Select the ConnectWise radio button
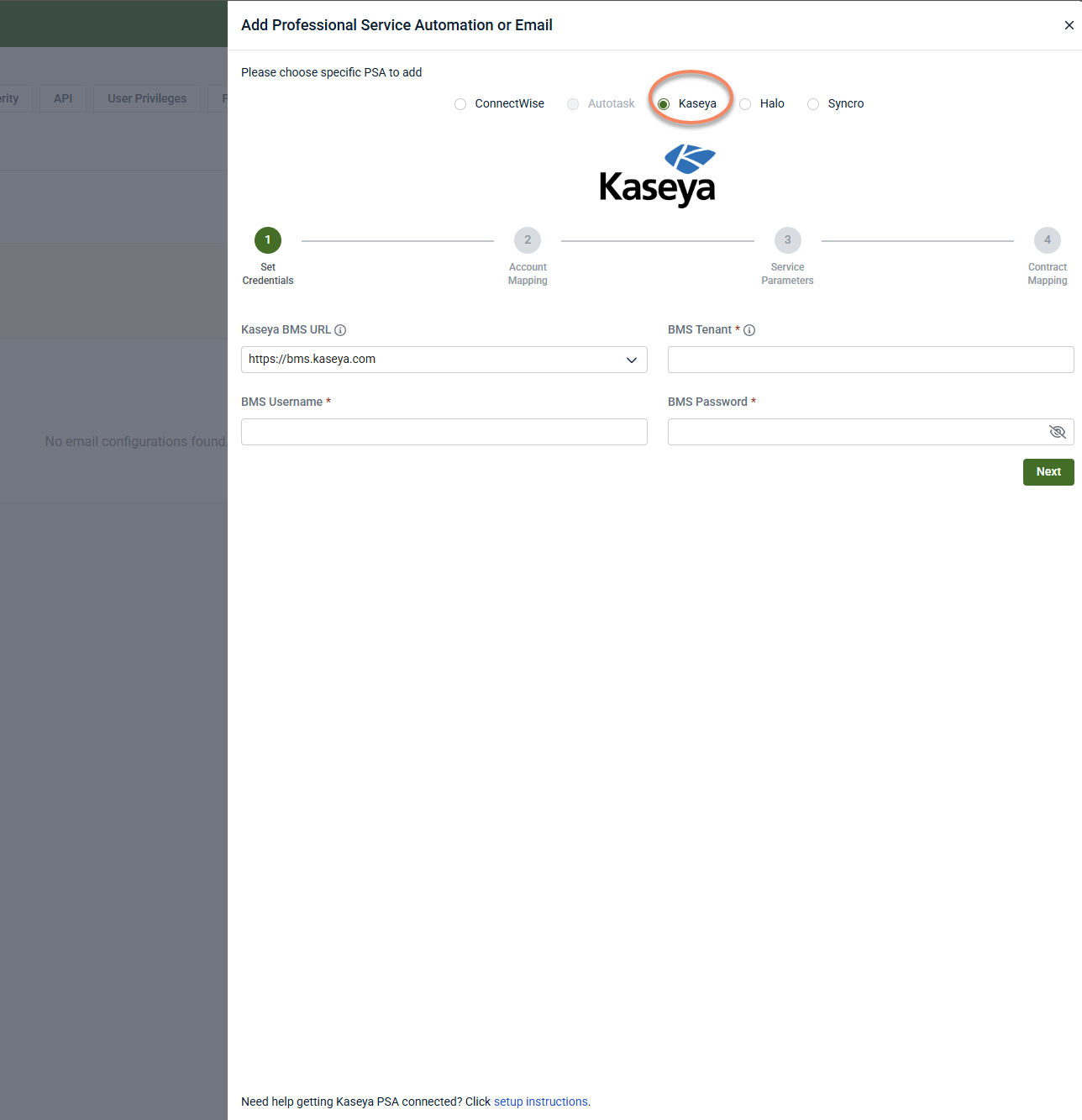 coord(460,104)
